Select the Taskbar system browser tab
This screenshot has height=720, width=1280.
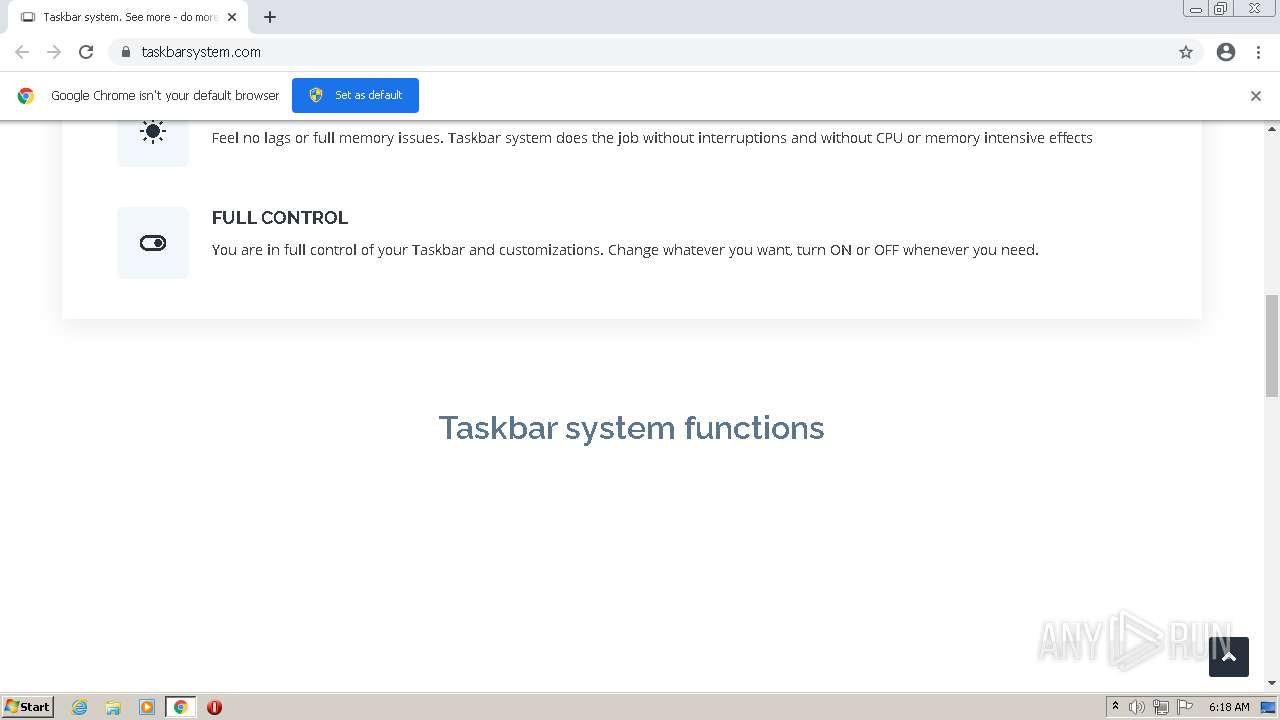click(x=128, y=17)
